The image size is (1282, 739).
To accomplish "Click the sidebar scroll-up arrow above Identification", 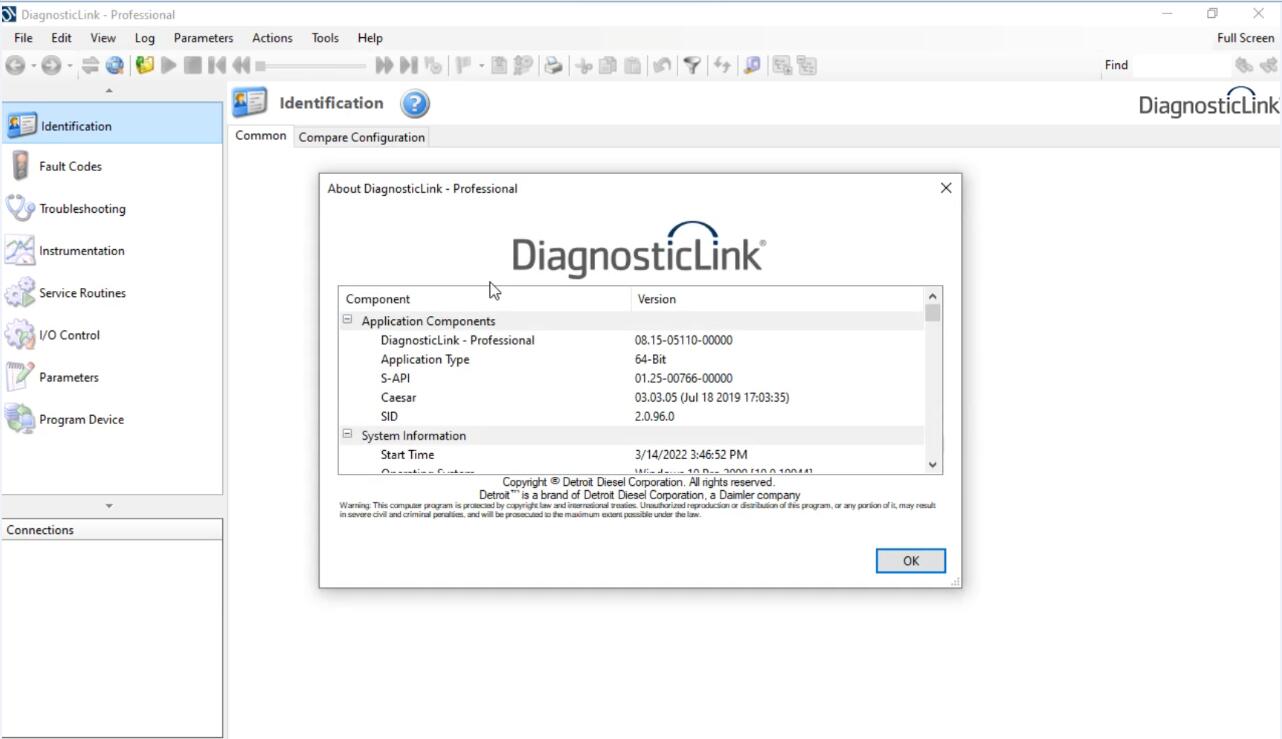I will (109, 91).
